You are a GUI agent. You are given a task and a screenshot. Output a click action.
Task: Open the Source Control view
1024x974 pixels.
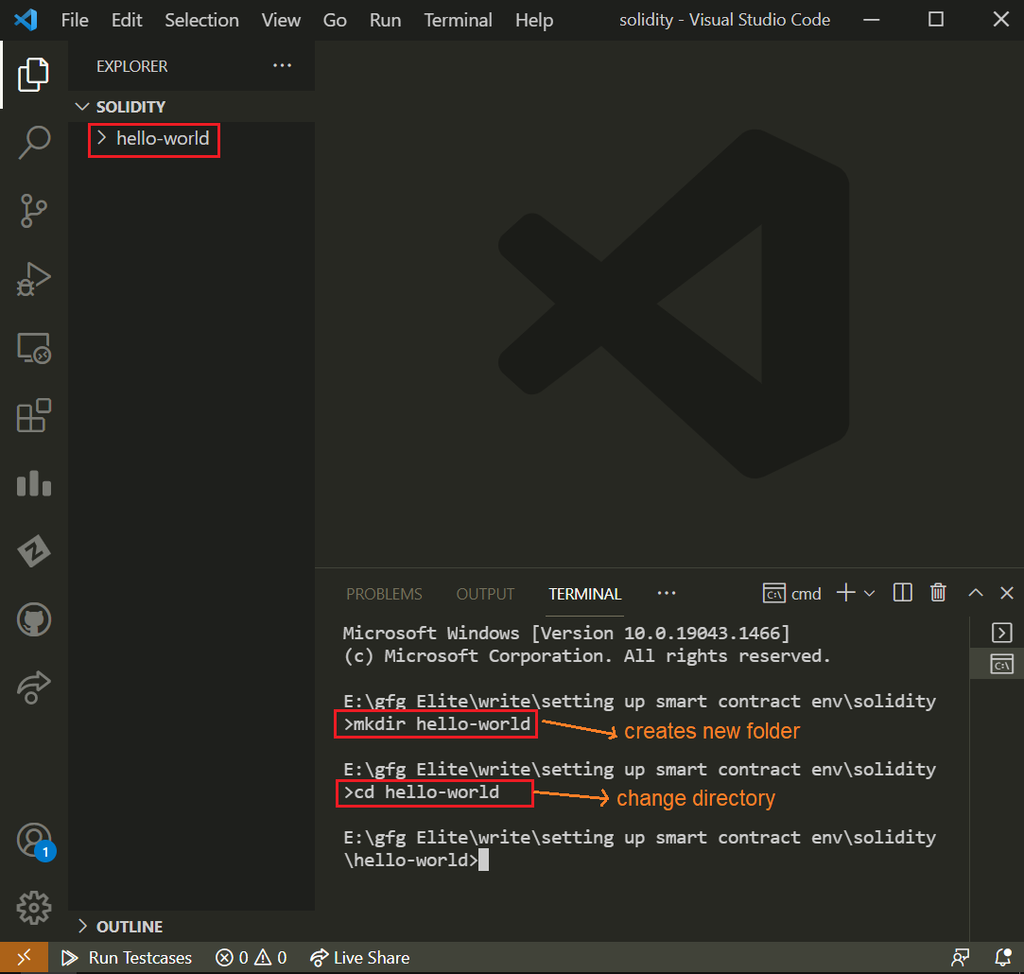tap(34, 211)
